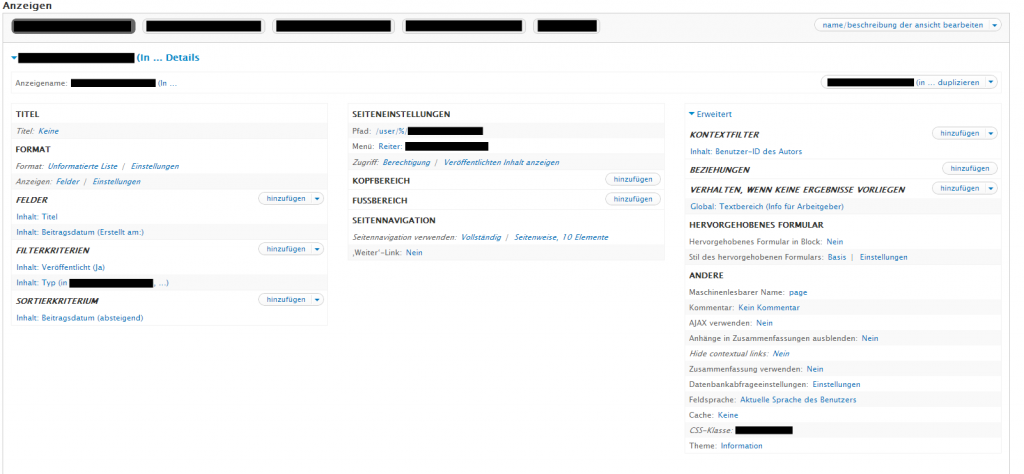This screenshot has width=1024, height=474.
Task: Click 'Berechtigung' access link
Action: (x=406, y=162)
